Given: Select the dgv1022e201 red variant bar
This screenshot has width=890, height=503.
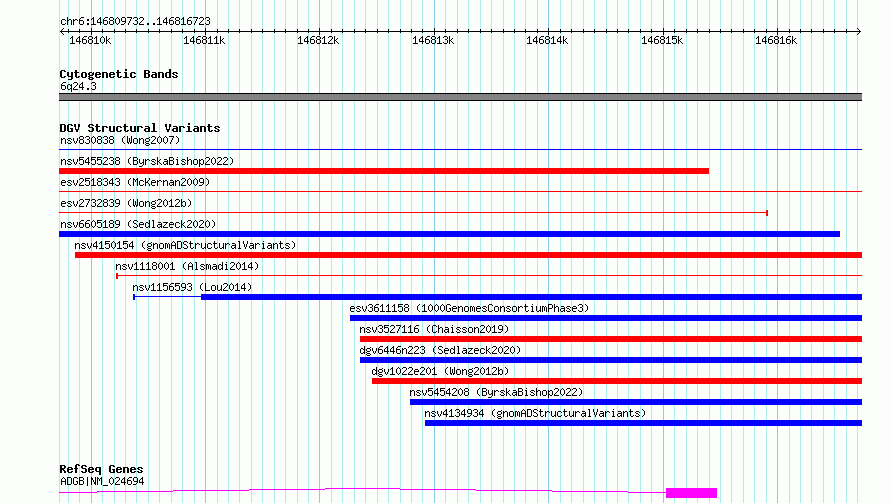Looking at the screenshot, I should pos(617,381).
